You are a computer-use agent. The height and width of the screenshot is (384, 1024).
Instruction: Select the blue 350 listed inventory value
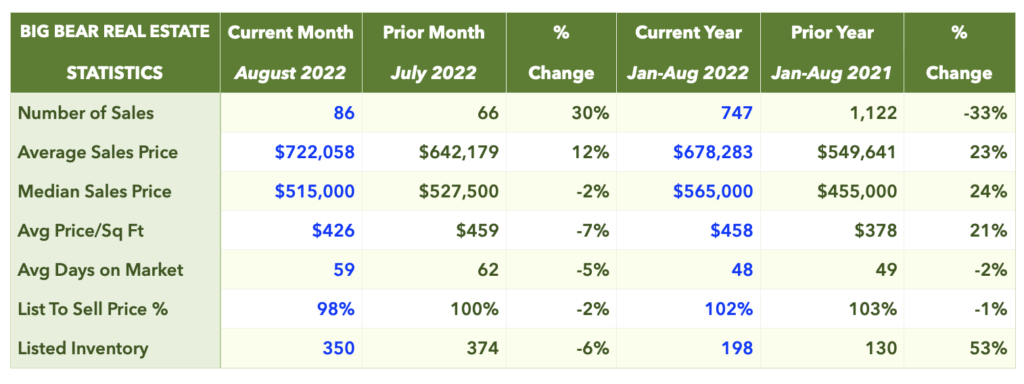338,348
